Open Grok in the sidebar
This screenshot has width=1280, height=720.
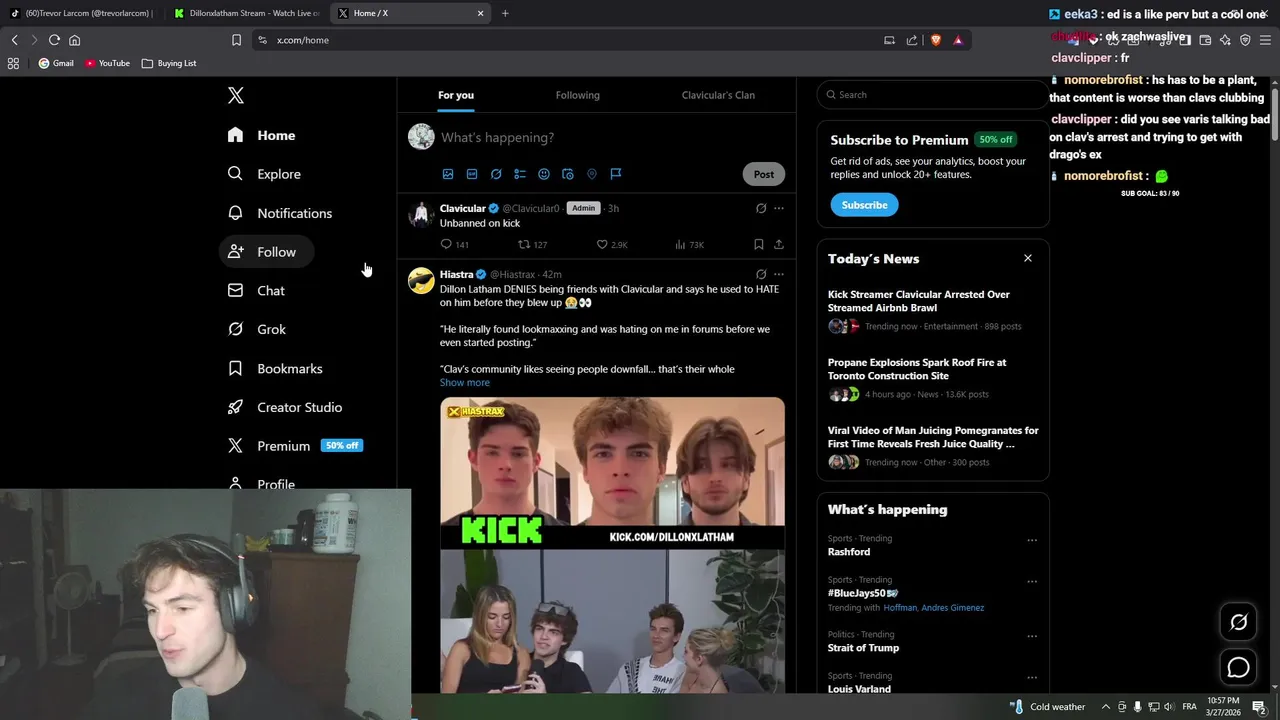point(258,329)
